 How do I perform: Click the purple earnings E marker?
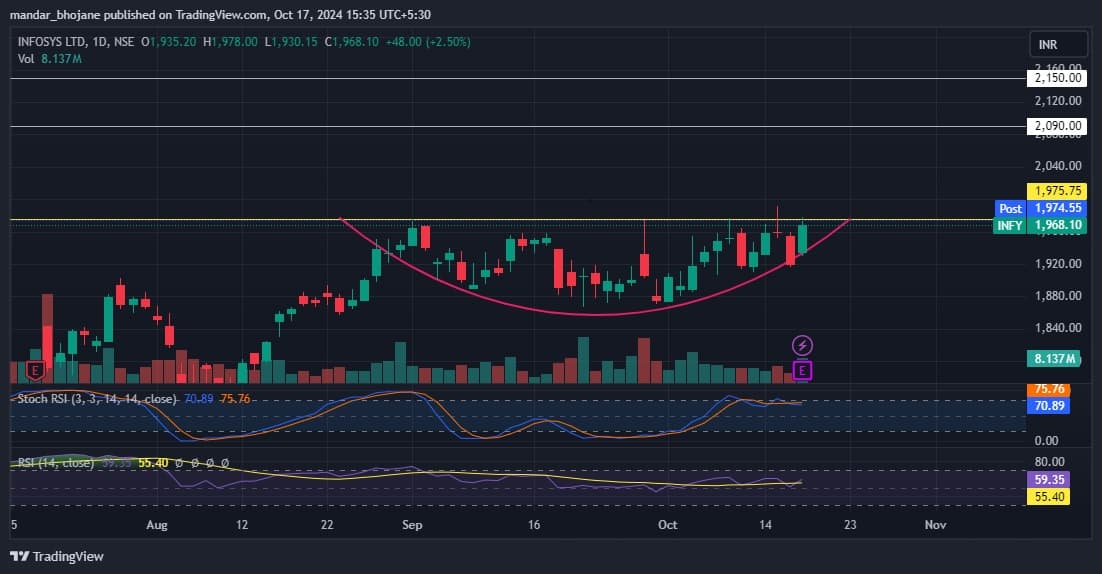[802, 371]
